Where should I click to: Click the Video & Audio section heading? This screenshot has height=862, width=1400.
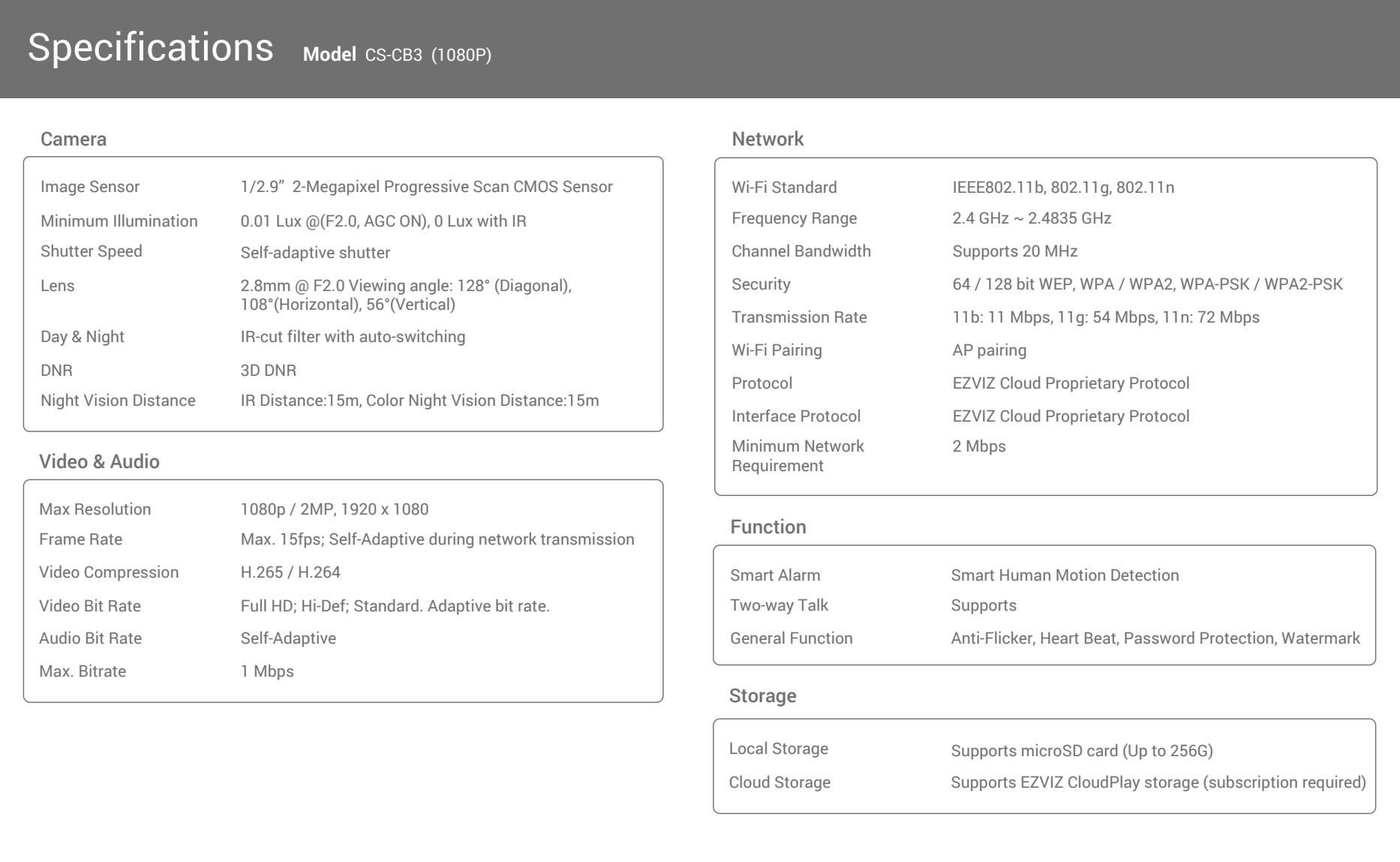pos(99,461)
